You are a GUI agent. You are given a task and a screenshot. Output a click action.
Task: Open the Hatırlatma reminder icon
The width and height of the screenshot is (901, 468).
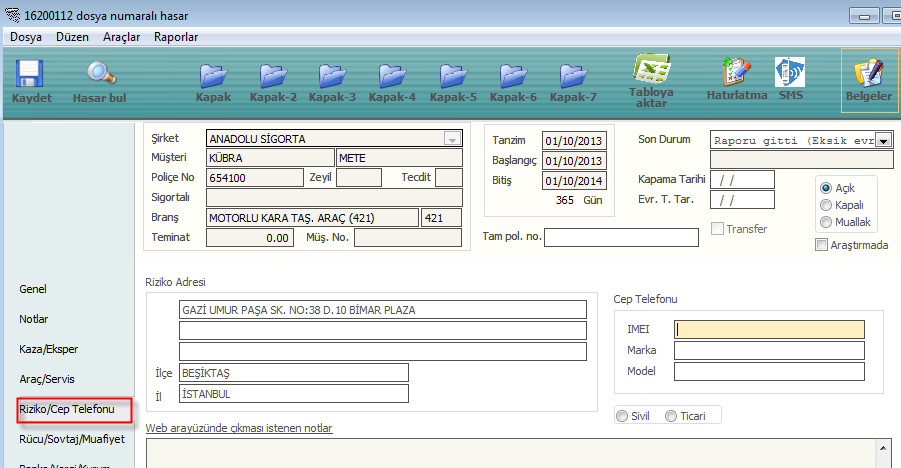(737, 74)
